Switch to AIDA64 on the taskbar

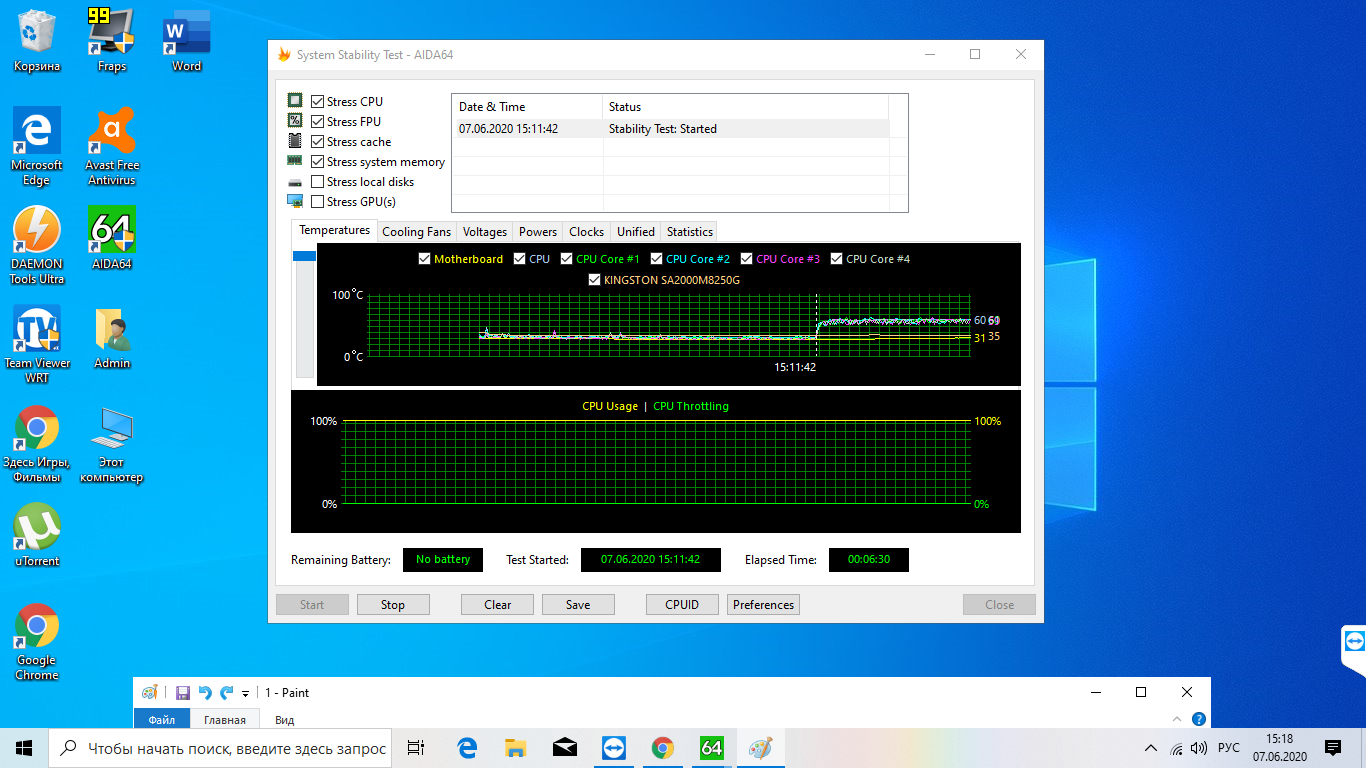711,748
